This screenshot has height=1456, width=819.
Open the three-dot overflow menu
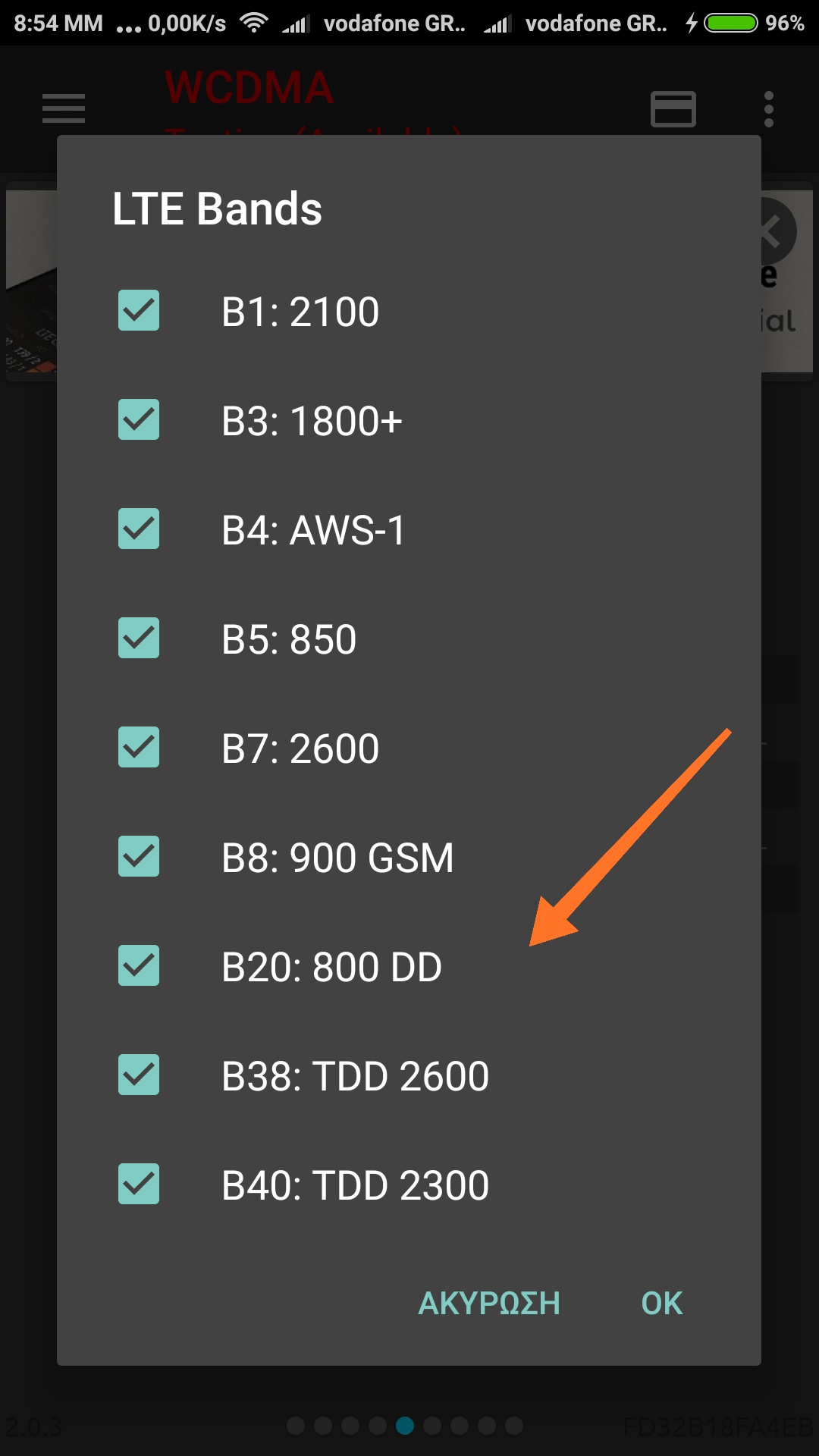[x=768, y=109]
